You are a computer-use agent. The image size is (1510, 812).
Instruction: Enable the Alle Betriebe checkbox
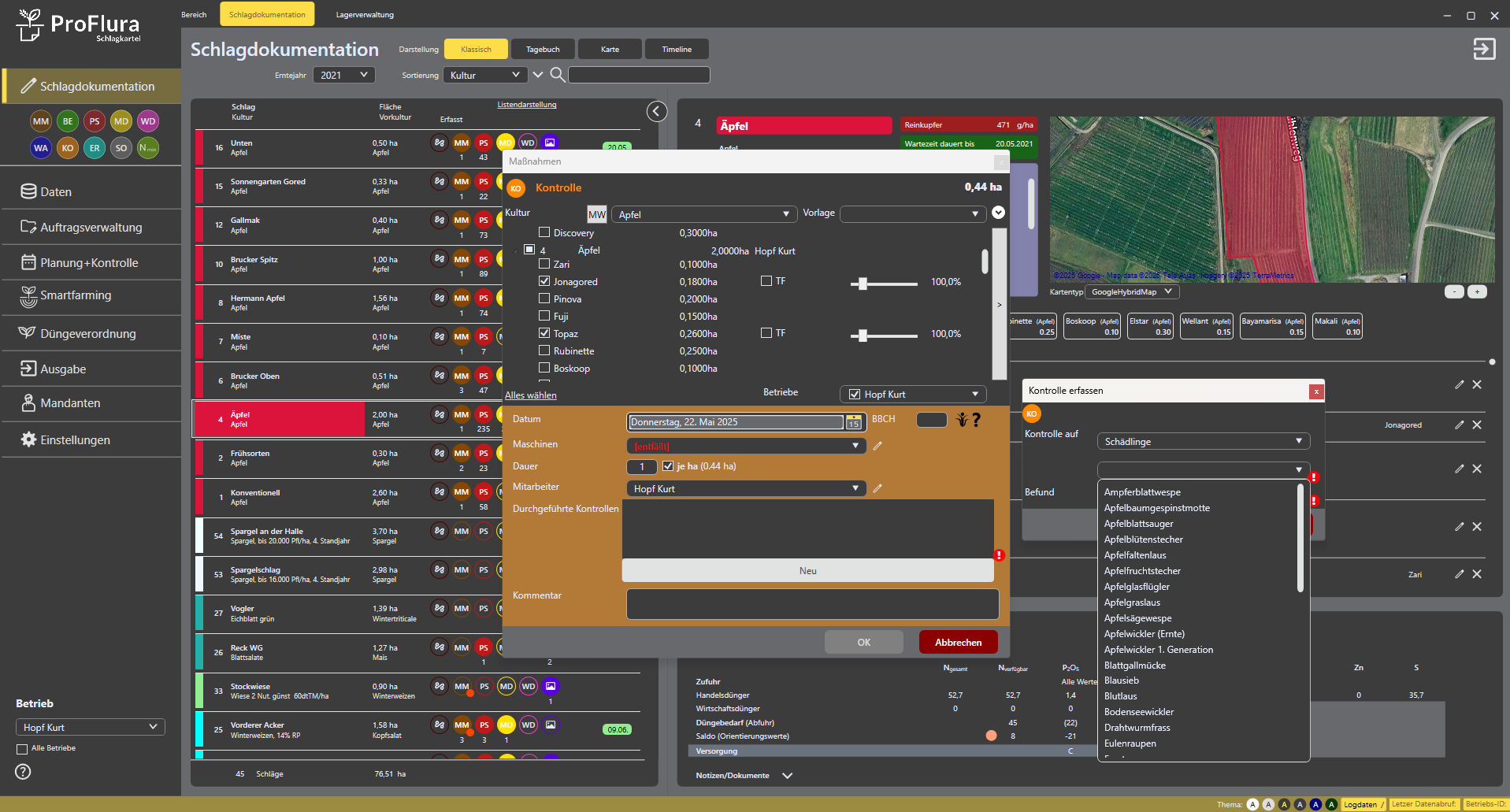[22, 749]
